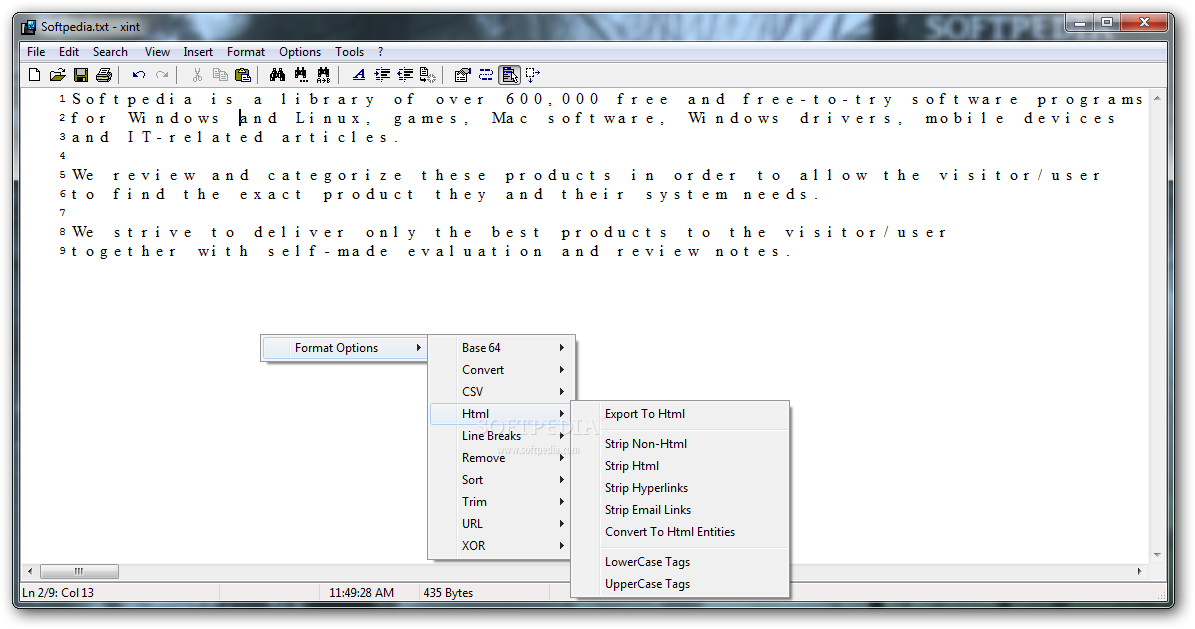Create a new document with toolbar icon
The image size is (1195, 629).
[34, 75]
